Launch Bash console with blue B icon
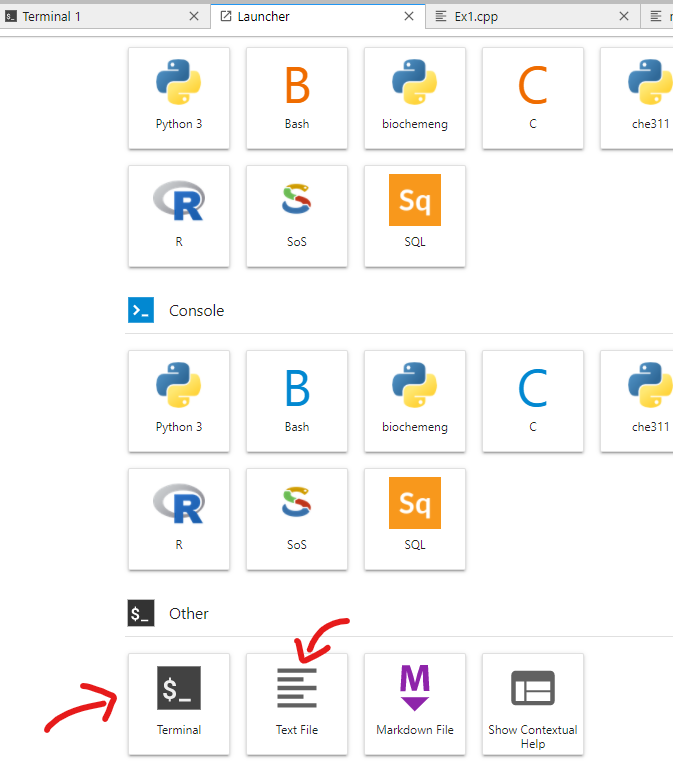Image resolution: width=673 pixels, height=768 pixels. 297,401
